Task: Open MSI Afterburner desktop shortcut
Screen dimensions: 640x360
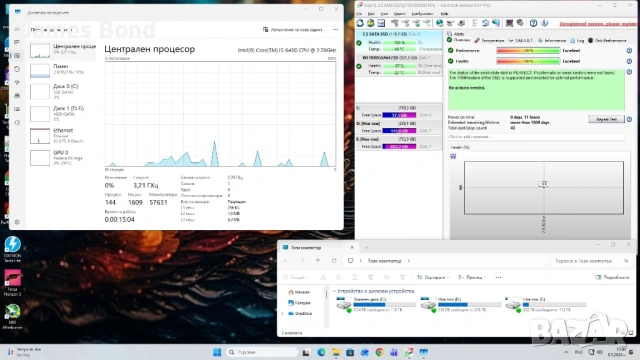Action: click(12, 316)
